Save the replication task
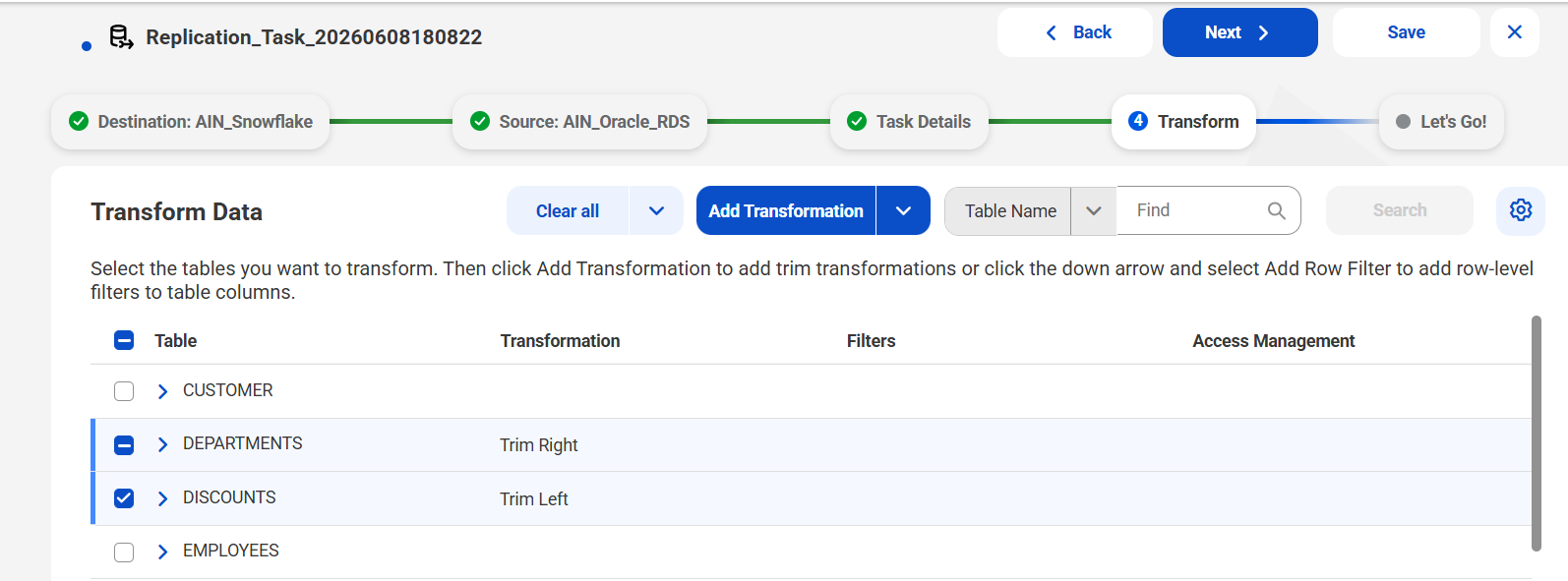The image size is (1568, 581). (1407, 32)
